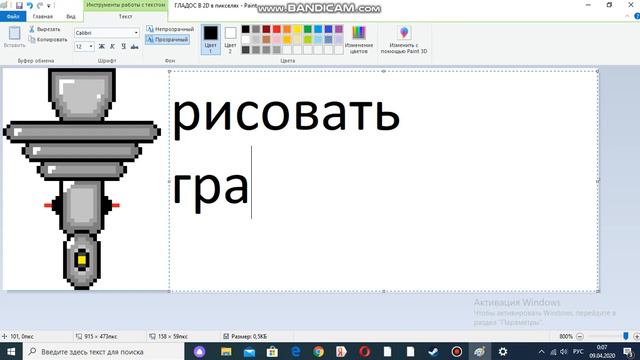
Task: Open the notification center icon
Action: 629,351
